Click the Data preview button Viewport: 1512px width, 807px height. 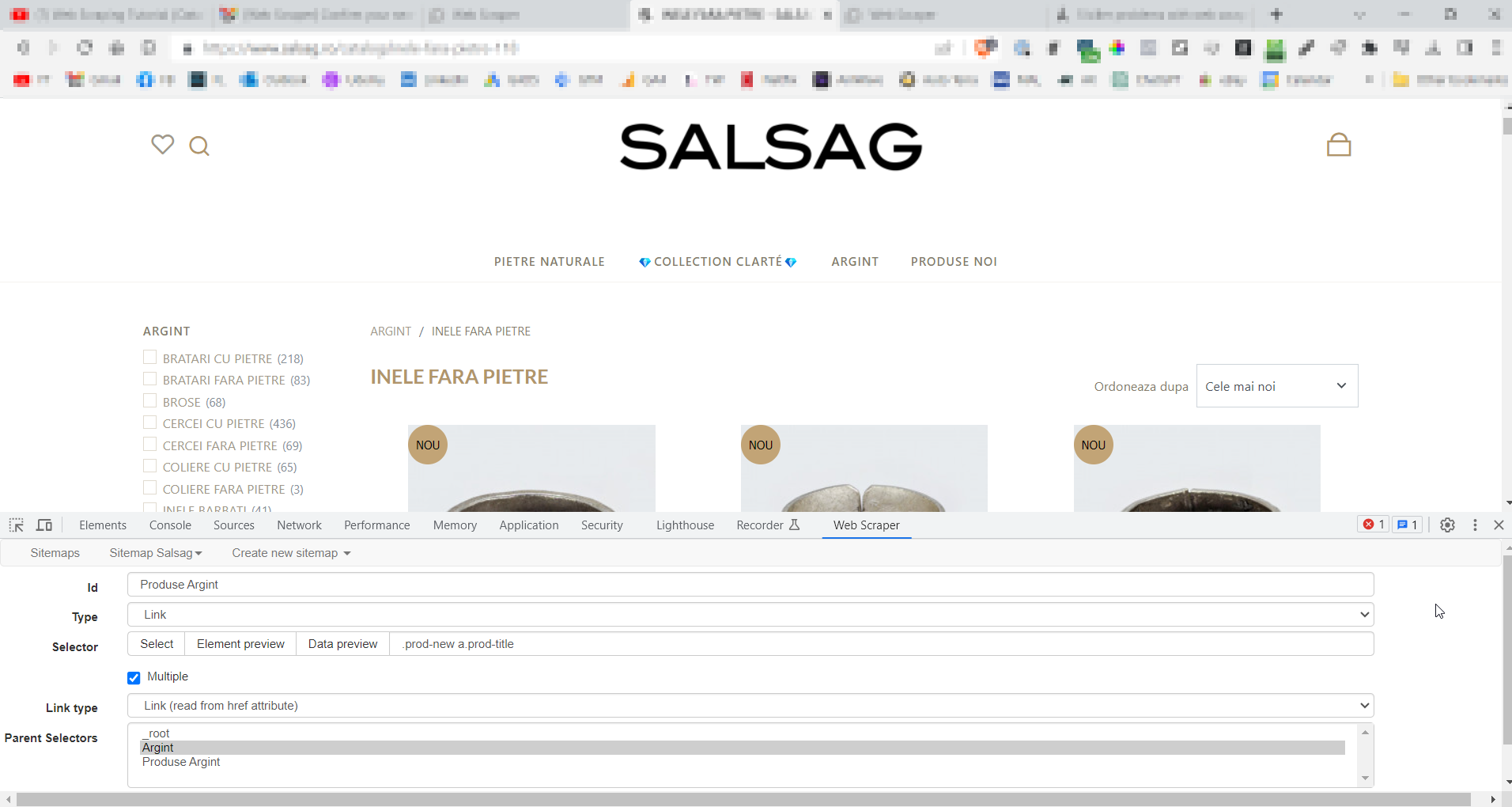342,644
